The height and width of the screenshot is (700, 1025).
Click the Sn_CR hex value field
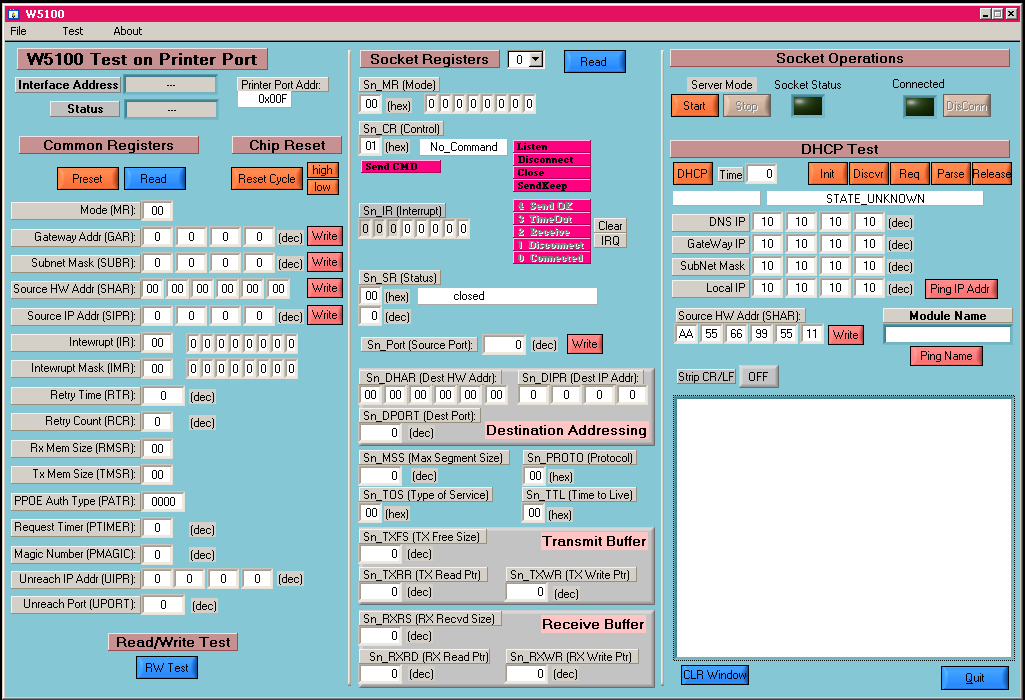pos(371,146)
